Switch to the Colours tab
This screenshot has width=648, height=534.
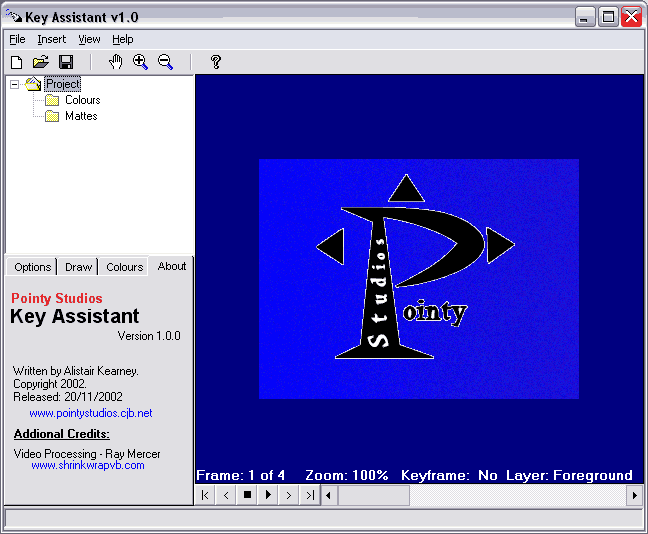[x=124, y=267]
